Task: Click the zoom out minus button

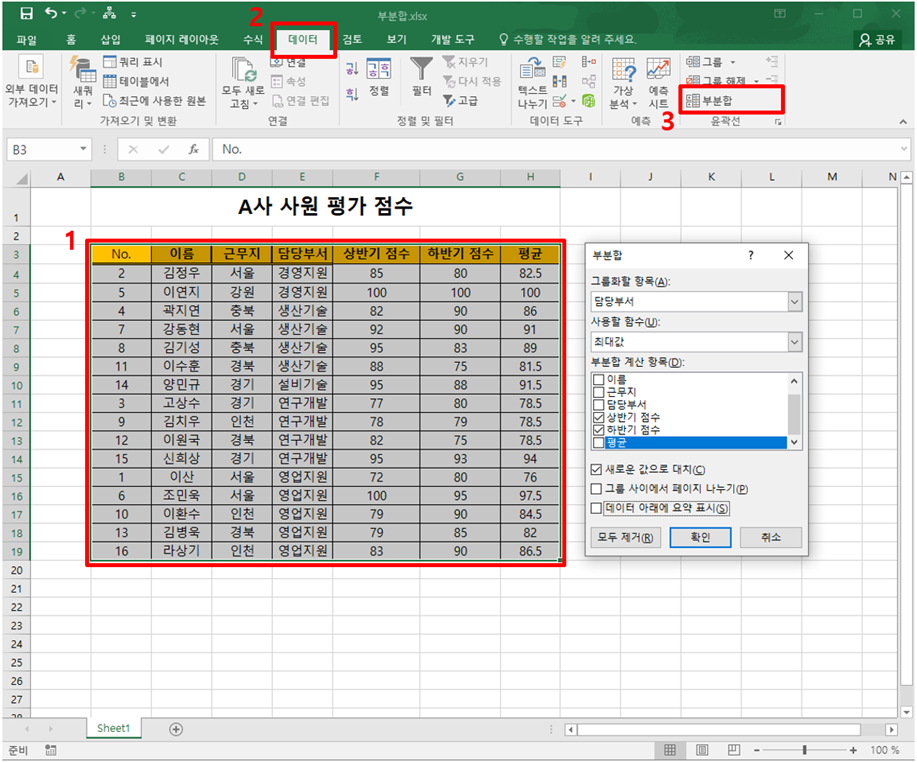Action: tap(757, 750)
